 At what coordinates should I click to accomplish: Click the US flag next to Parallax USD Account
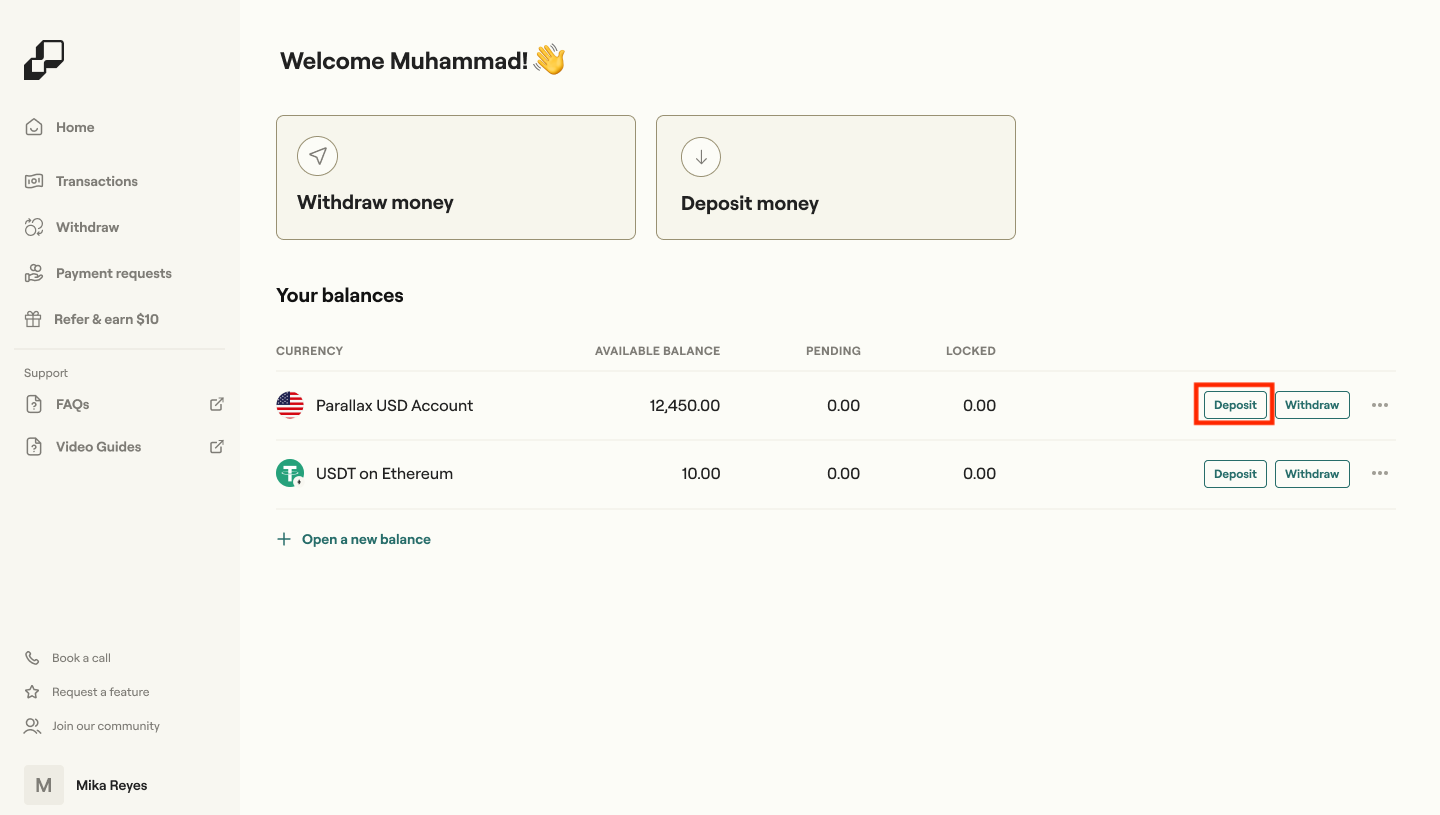pos(289,405)
